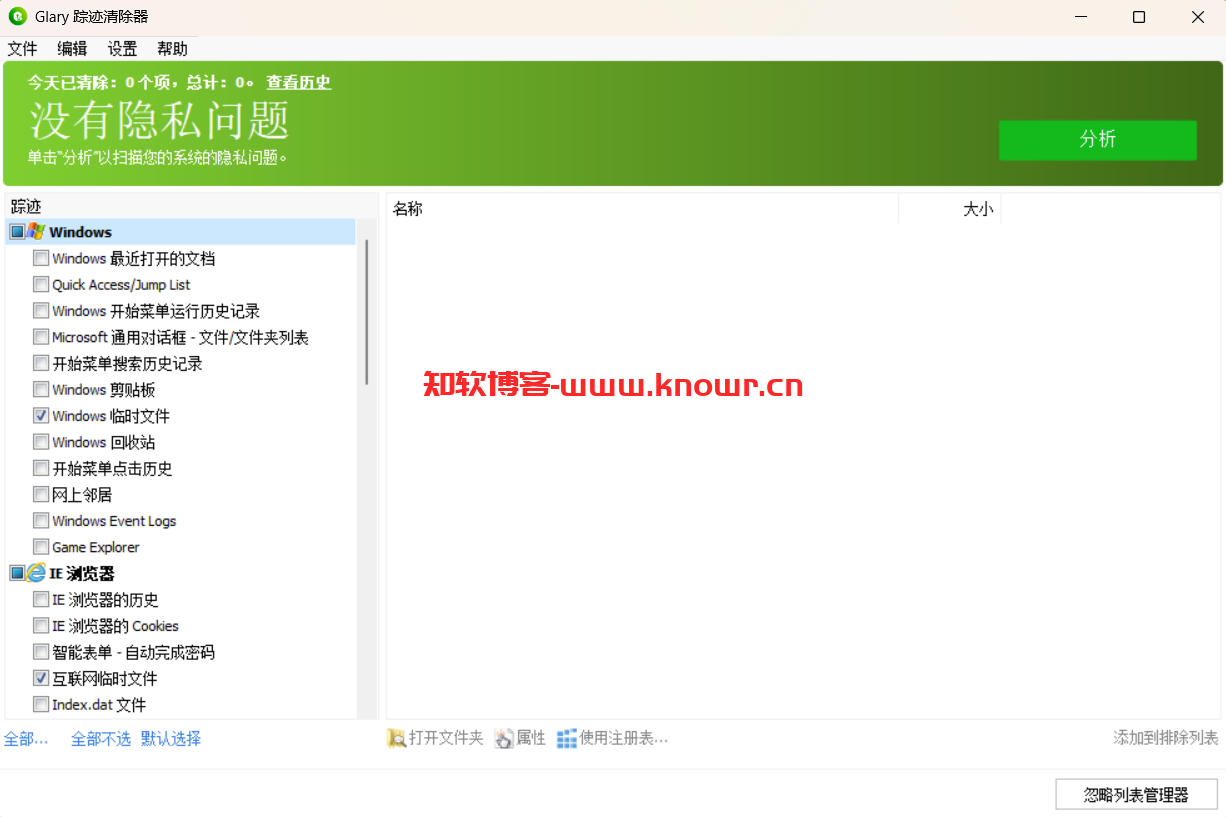
Task: Toggle the IE 浏览器 group checkbox
Action: (x=17, y=573)
